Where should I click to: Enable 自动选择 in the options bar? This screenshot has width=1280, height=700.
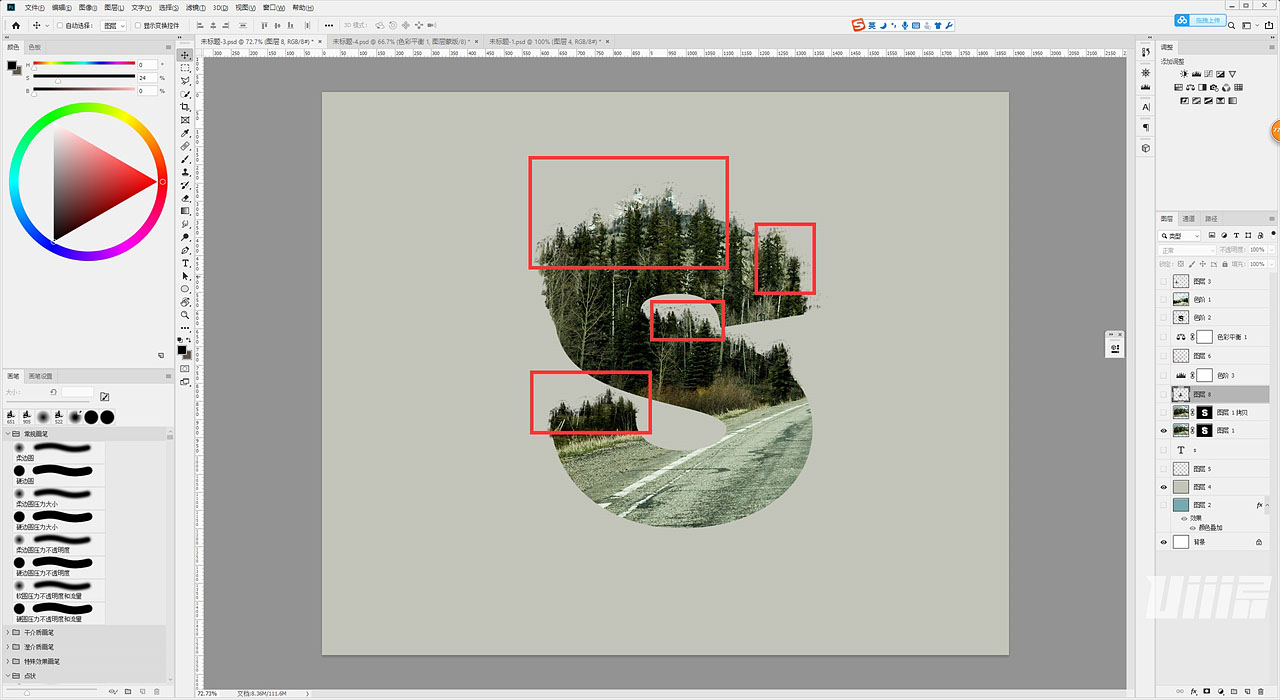tap(58, 25)
